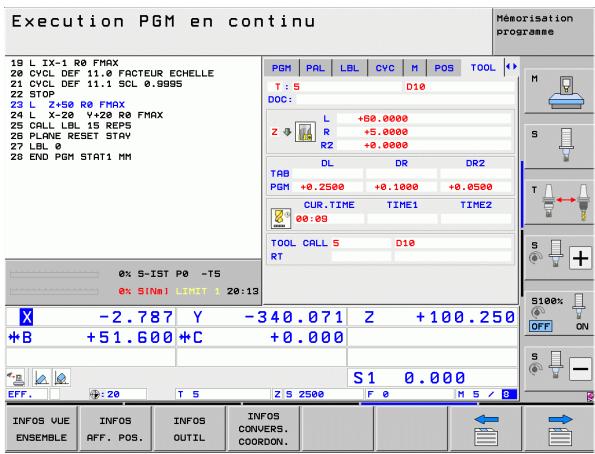Viewport: 595px width, 454px height.
Task: Switch to the LBL tab
Action: [x=349, y=68]
